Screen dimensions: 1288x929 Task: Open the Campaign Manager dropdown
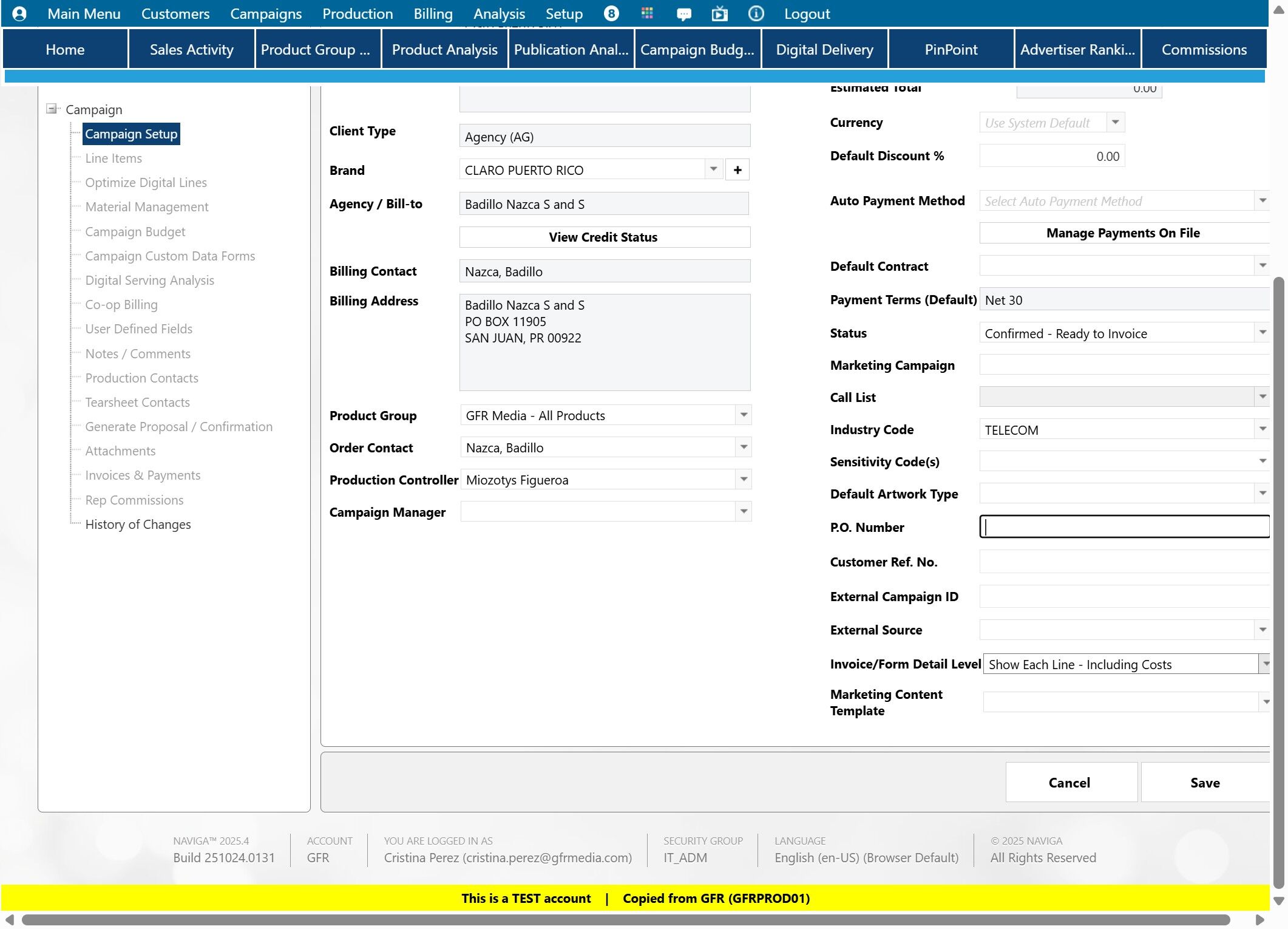click(x=744, y=512)
